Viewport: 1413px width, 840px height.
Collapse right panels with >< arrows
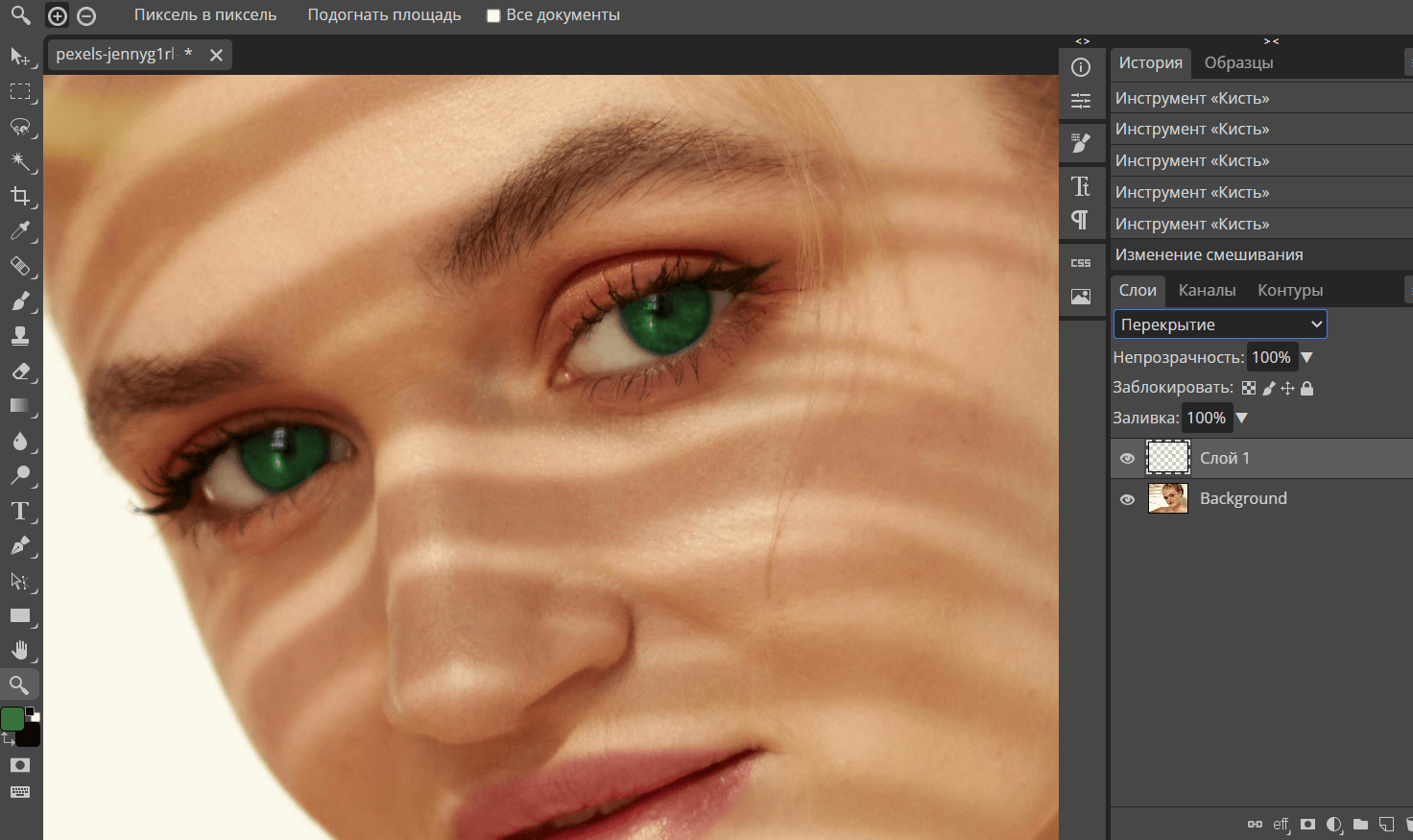[x=1272, y=41]
